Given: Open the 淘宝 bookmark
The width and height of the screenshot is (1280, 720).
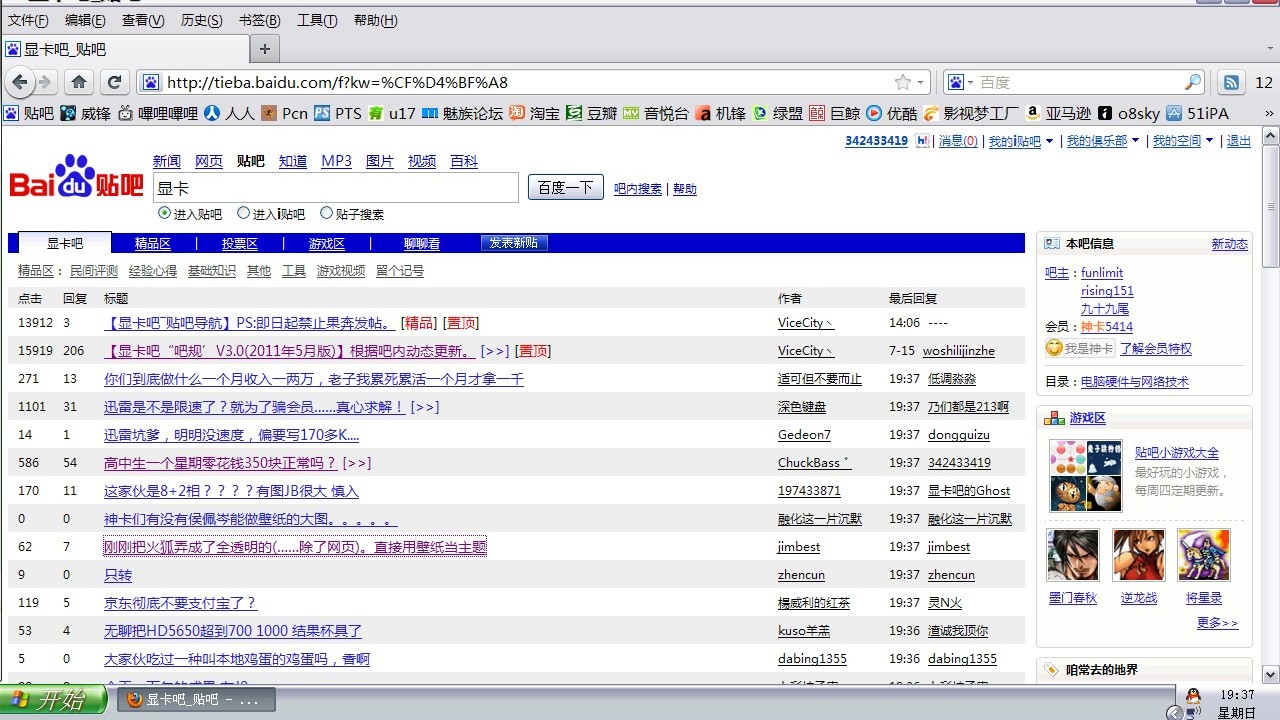Looking at the screenshot, I should [x=535, y=113].
